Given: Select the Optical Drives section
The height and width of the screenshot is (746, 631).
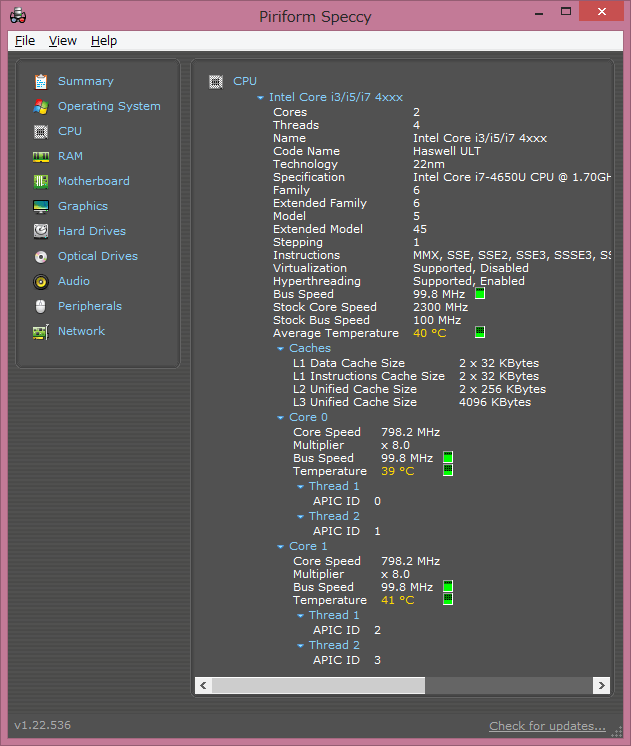Looking at the screenshot, I should click(98, 256).
